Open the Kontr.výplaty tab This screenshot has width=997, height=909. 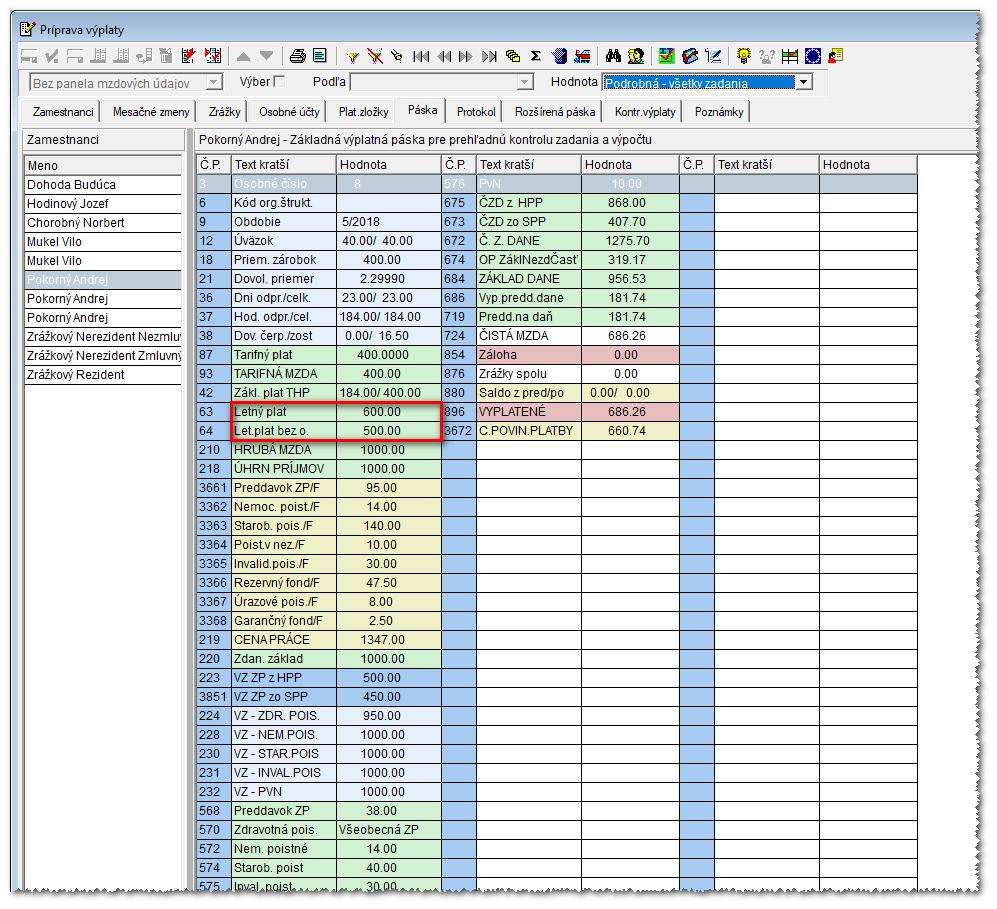click(645, 112)
